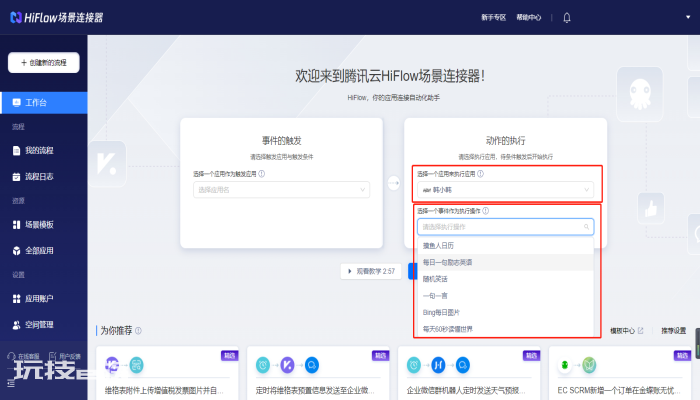This screenshot has height=400, width=700.
Task: Select the 随机笑话 option
Action: click(x=505, y=279)
